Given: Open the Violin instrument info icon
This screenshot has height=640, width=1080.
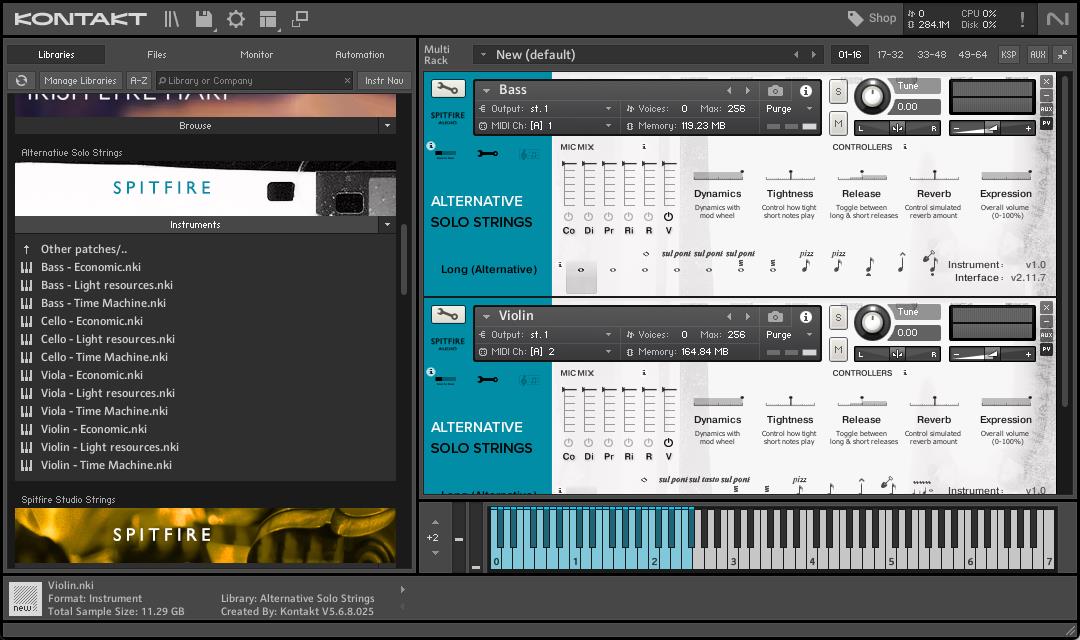Looking at the screenshot, I should coord(806,316).
